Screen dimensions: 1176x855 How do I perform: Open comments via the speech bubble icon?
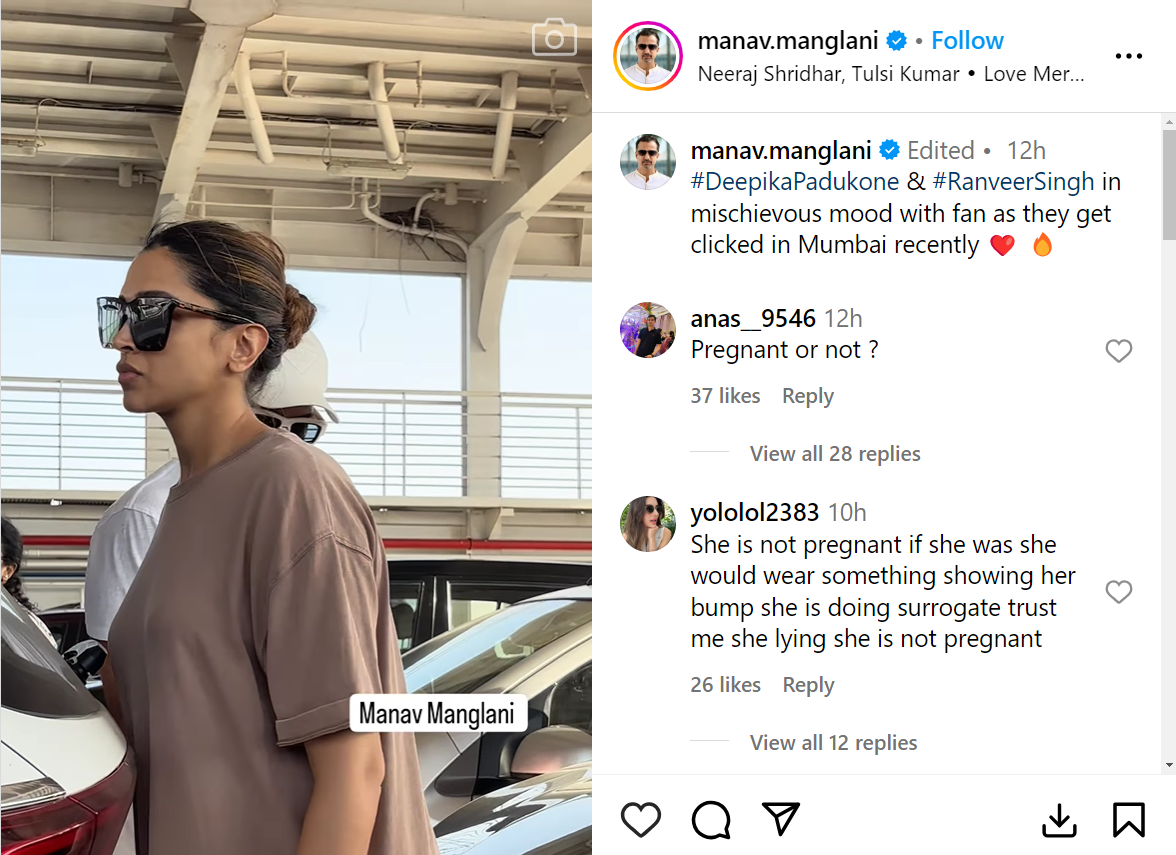(x=711, y=820)
